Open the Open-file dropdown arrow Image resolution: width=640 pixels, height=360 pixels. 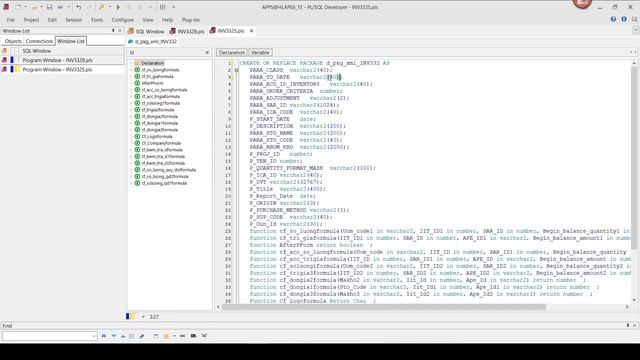tap(41, 7)
